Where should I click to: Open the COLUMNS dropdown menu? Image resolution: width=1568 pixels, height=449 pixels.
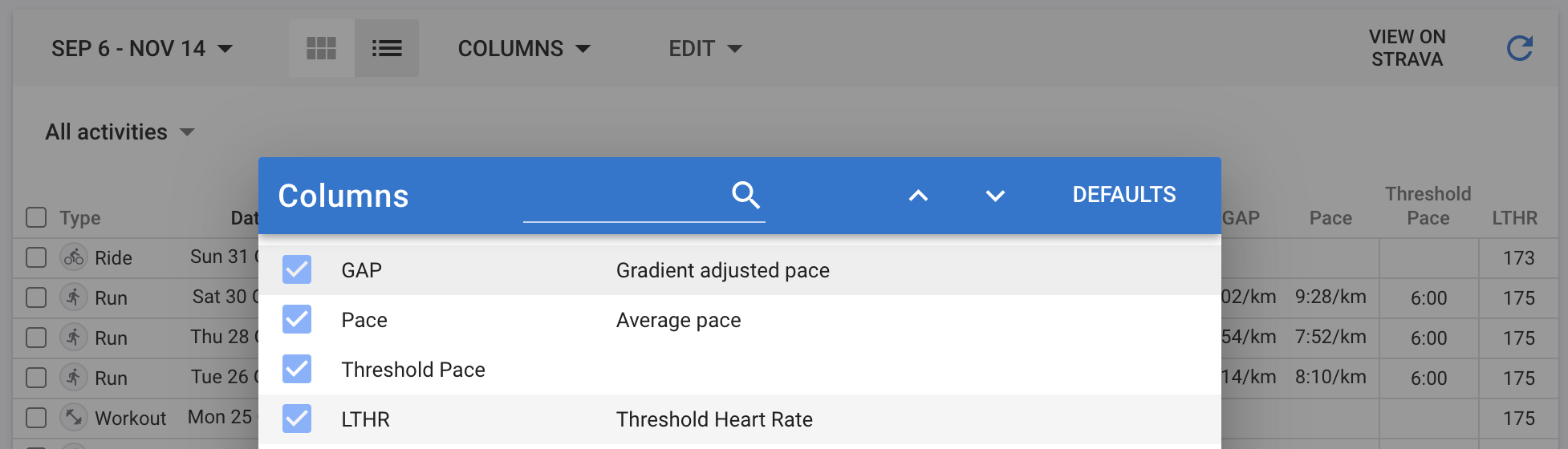coord(524,49)
